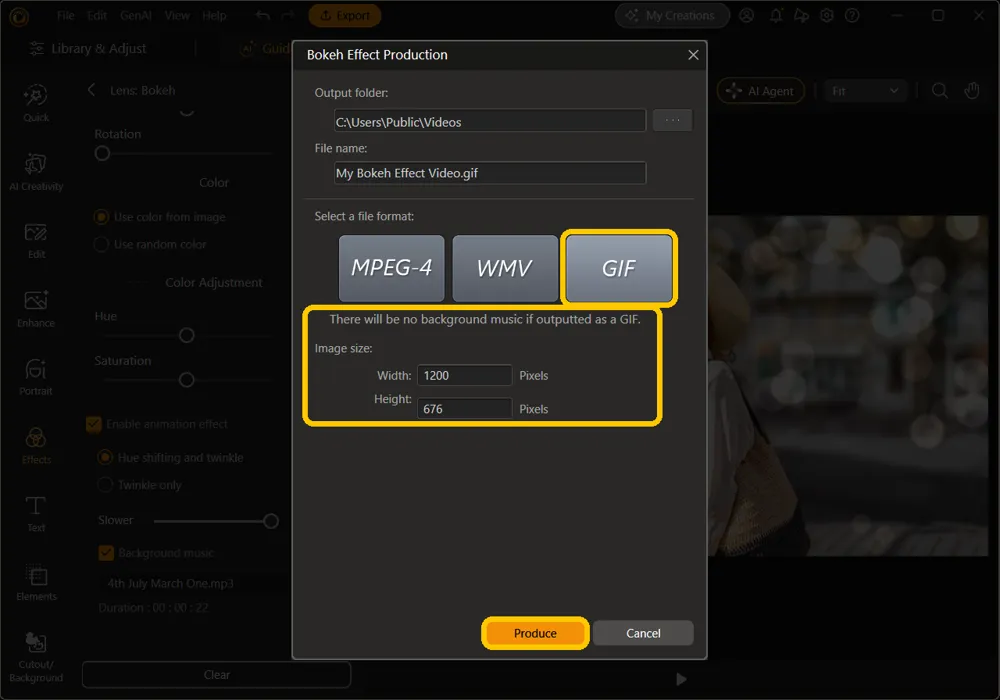This screenshot has width=1000, height=700.
Task: Click the Height pixels field
Action: pyautogui.click(x=464, y=409)
